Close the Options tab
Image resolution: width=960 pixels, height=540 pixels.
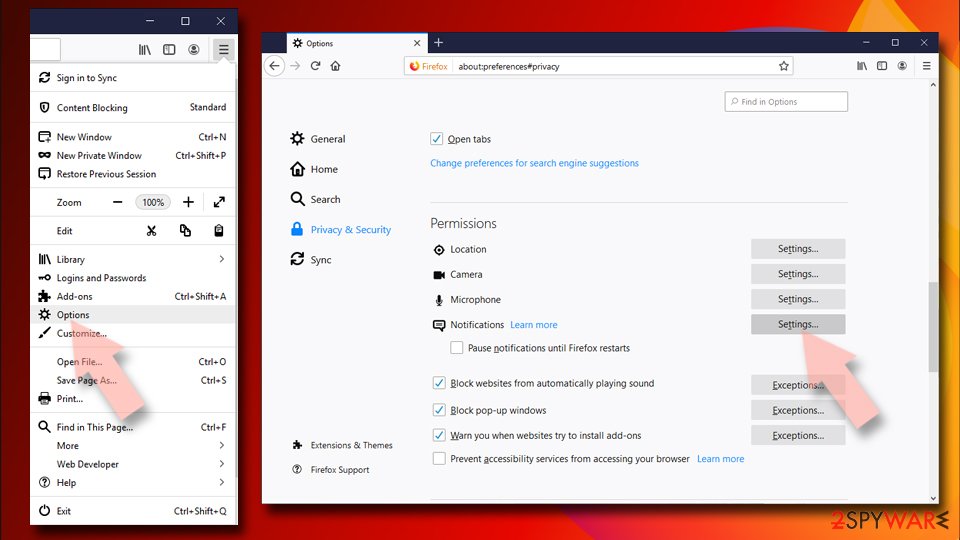417,43
